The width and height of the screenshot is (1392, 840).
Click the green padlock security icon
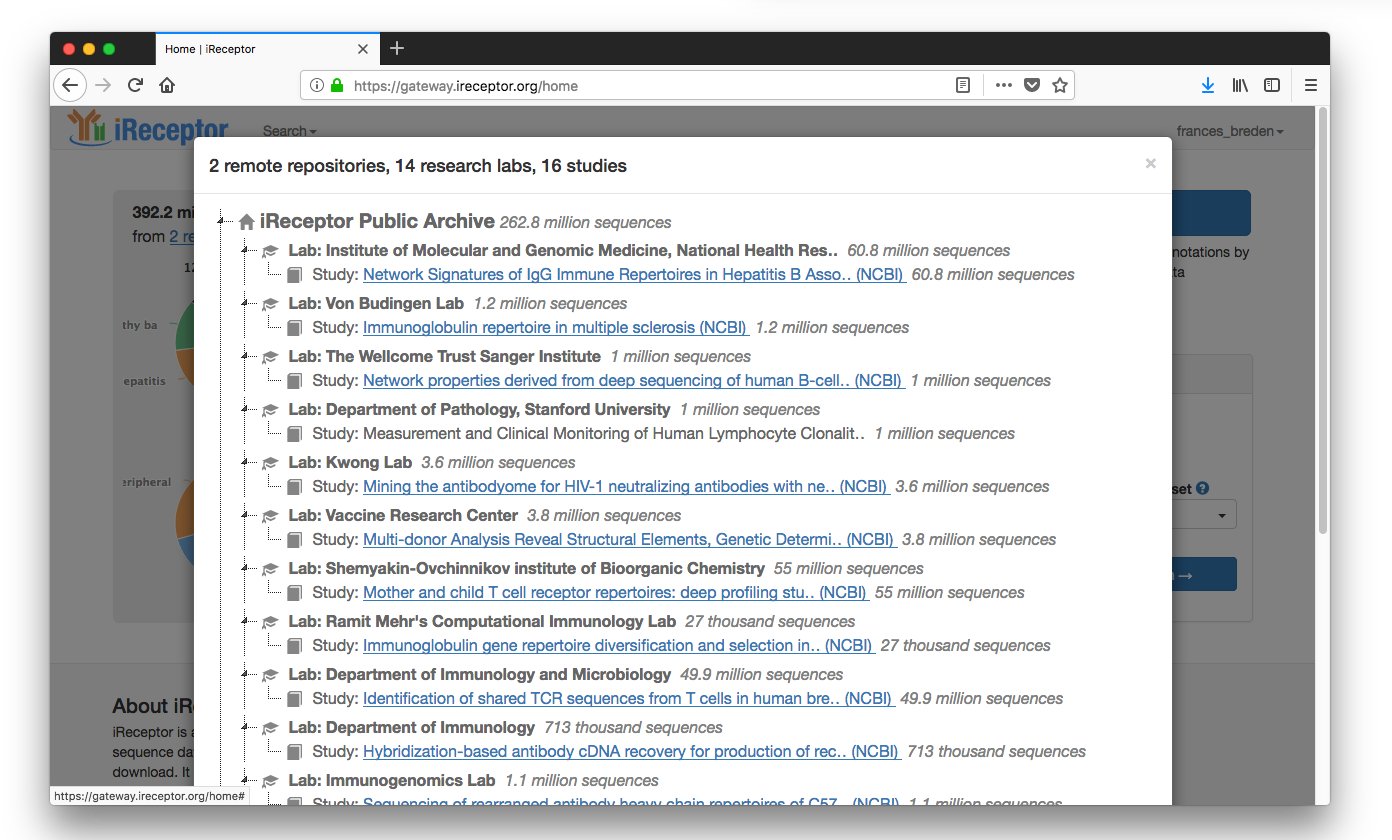coord(337,86)
